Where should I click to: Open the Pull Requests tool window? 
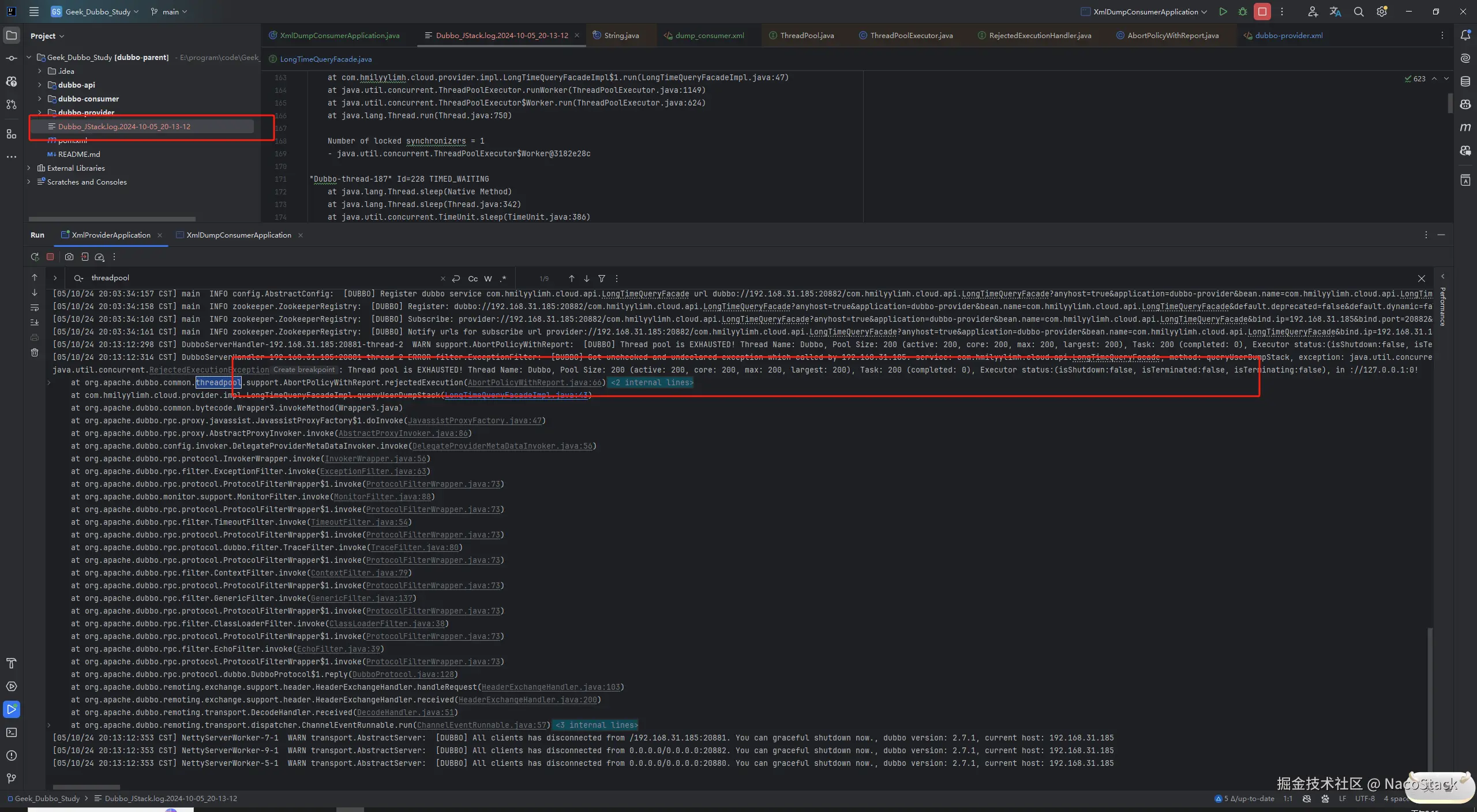coord(12,104)
